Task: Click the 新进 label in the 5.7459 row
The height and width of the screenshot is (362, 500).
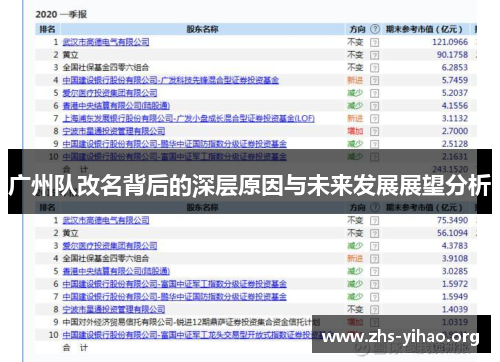Action: pos(355,80)
